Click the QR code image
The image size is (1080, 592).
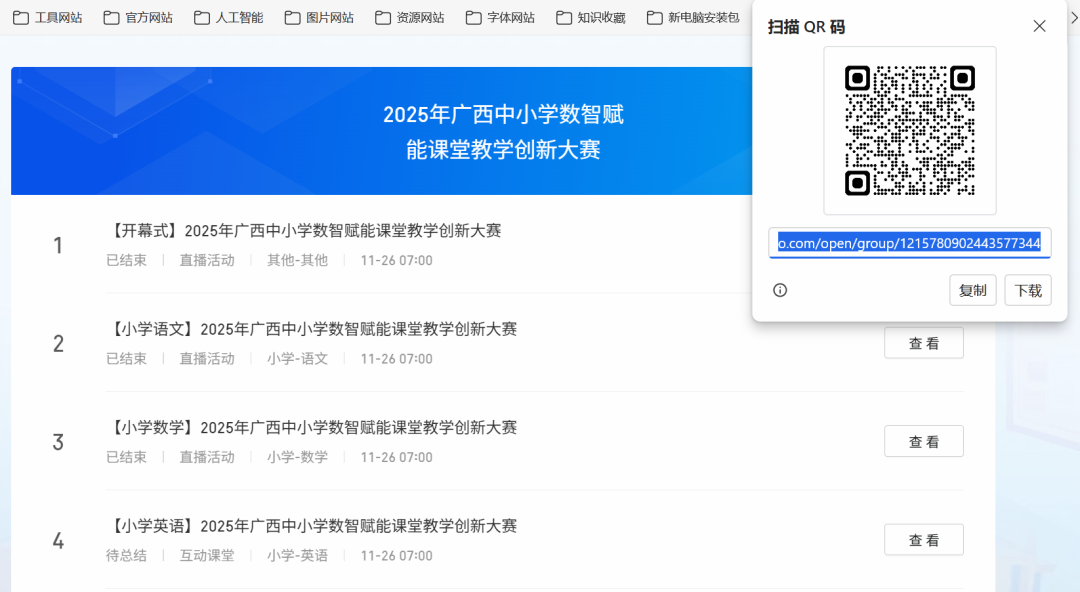click(909, 131)
